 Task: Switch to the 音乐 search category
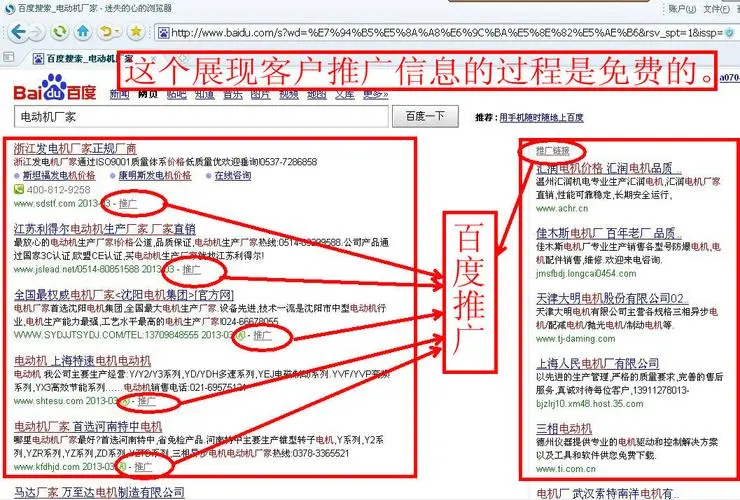tap(233, 94)
